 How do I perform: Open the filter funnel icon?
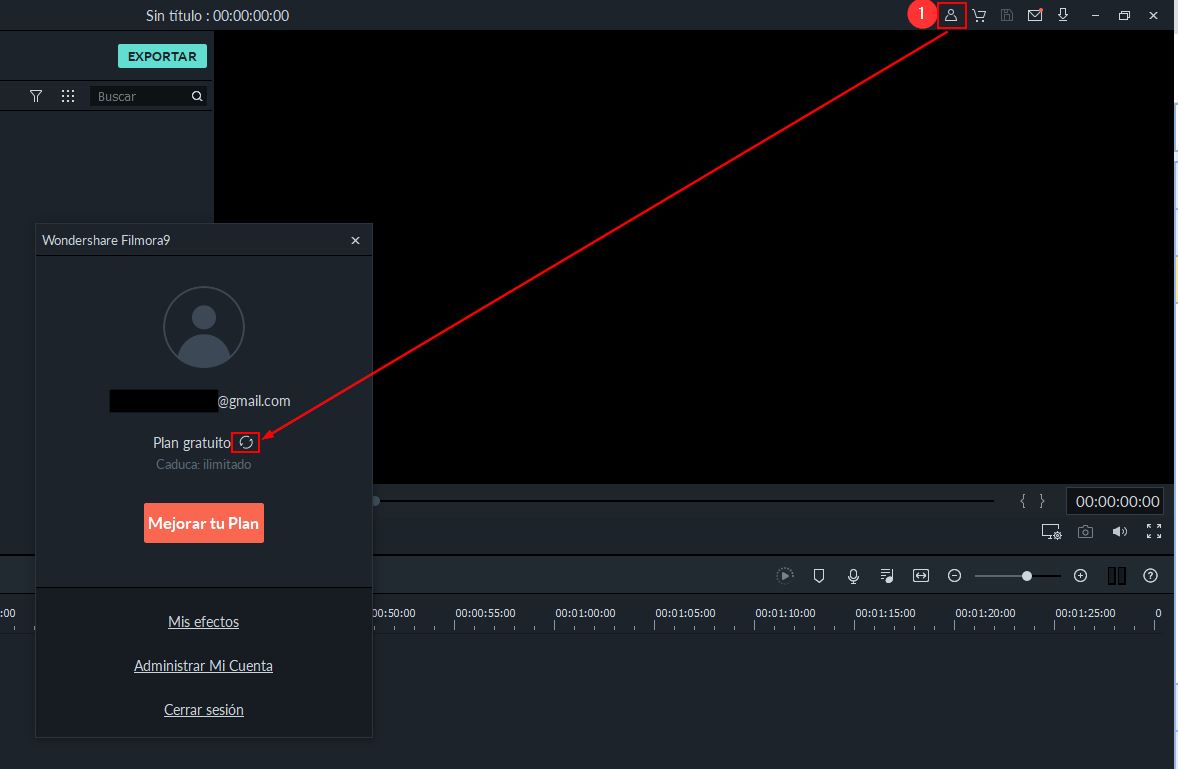pyautogui.click(x=36, y=96)
